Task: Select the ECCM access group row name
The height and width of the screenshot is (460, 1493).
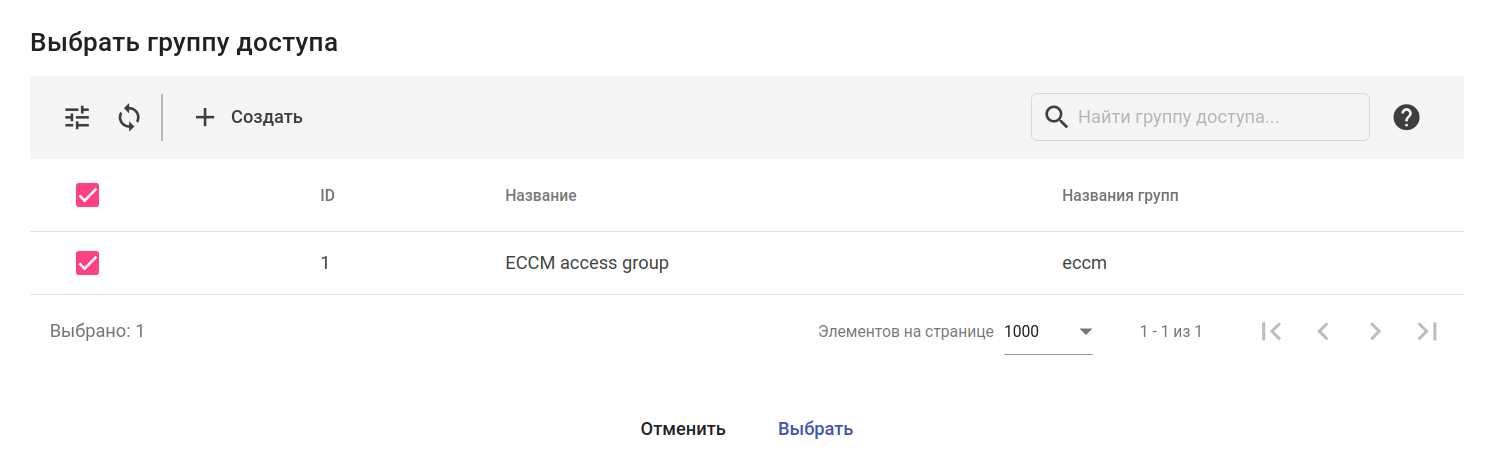Action: coord(587,263)
